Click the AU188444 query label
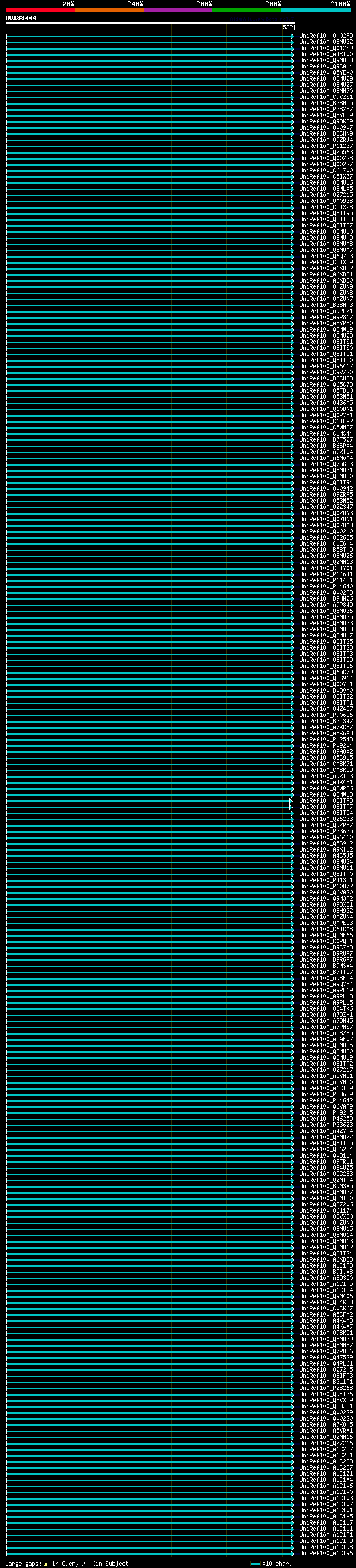The width and height of the screenshot is (356, 1568). pyautogui.click(x=21, y=18)
